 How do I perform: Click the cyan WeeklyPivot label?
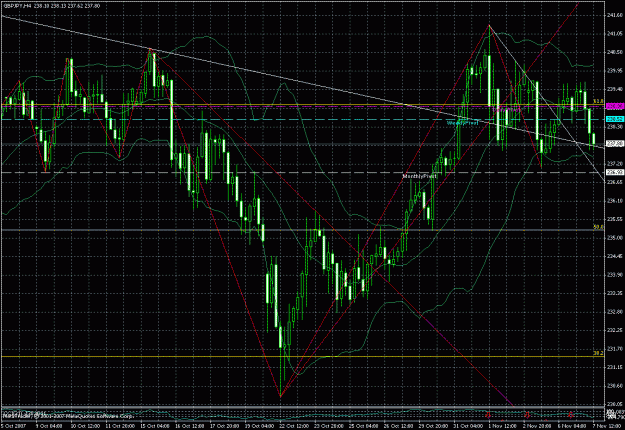pyautogui.click(x=462, y=123)
